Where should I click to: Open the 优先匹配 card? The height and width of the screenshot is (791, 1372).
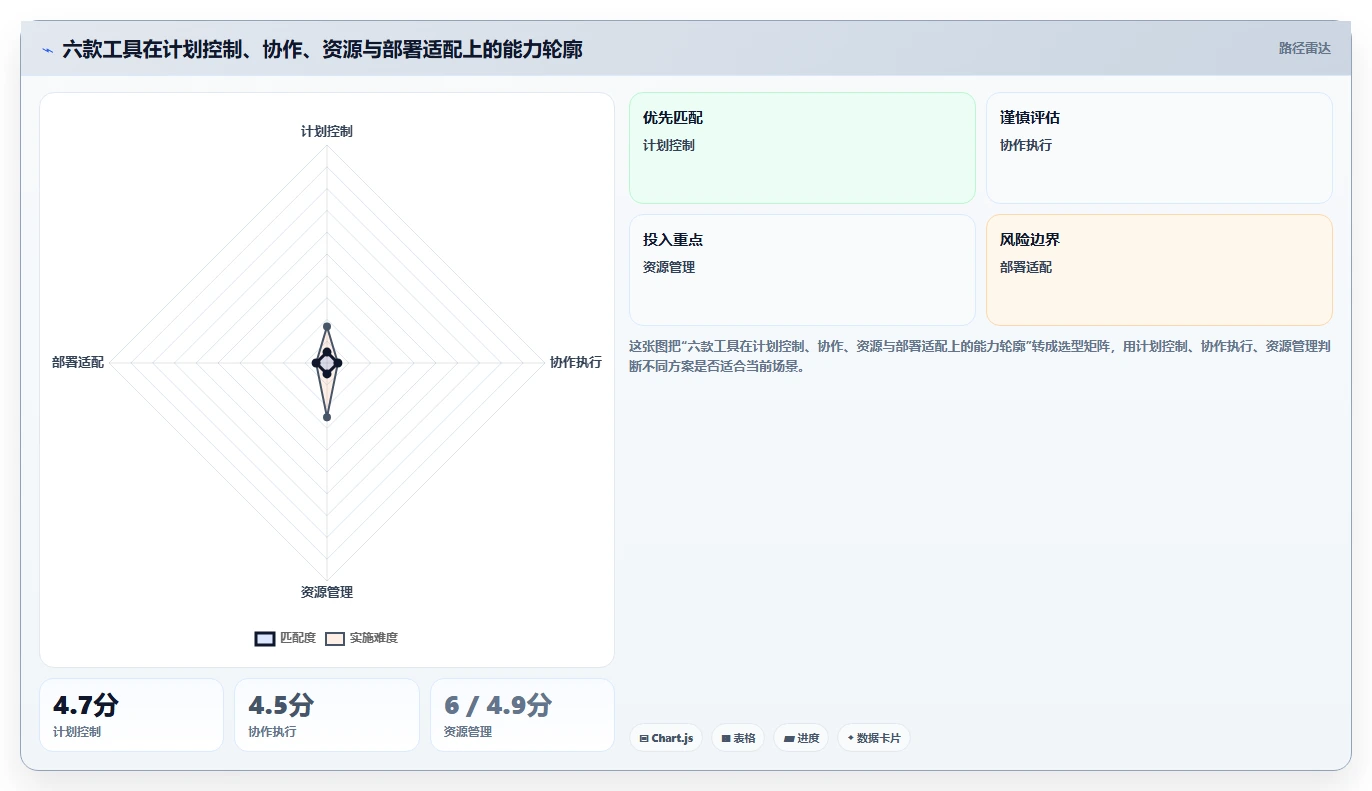(802, 148)
